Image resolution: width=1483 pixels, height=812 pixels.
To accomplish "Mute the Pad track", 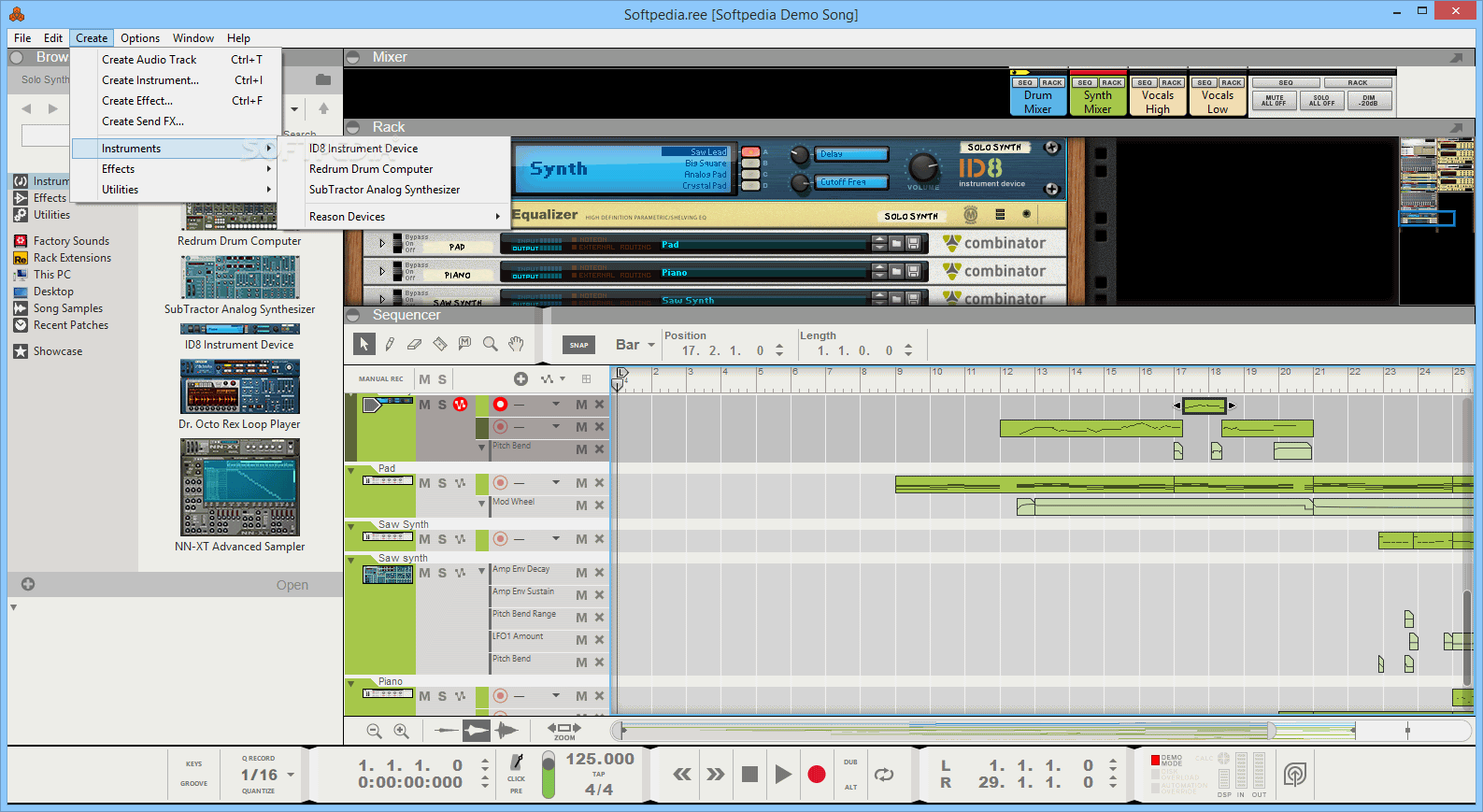I will (425, 483).
